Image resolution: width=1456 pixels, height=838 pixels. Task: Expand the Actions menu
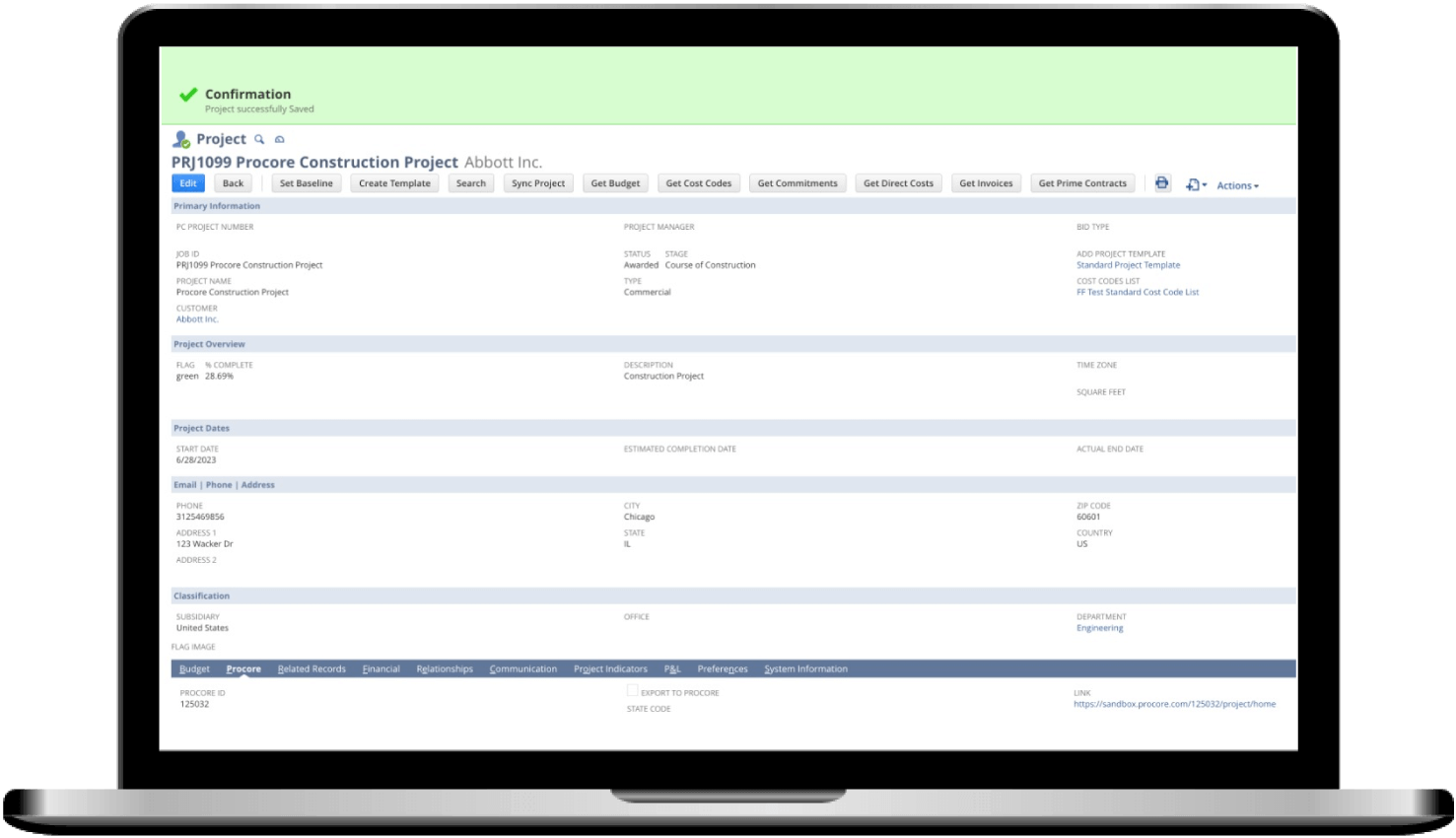pos(1237,185)
